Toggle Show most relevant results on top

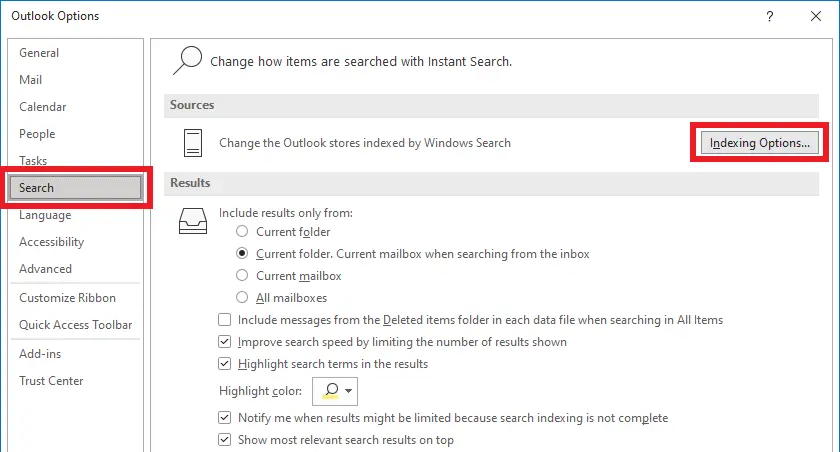[225, 440]
